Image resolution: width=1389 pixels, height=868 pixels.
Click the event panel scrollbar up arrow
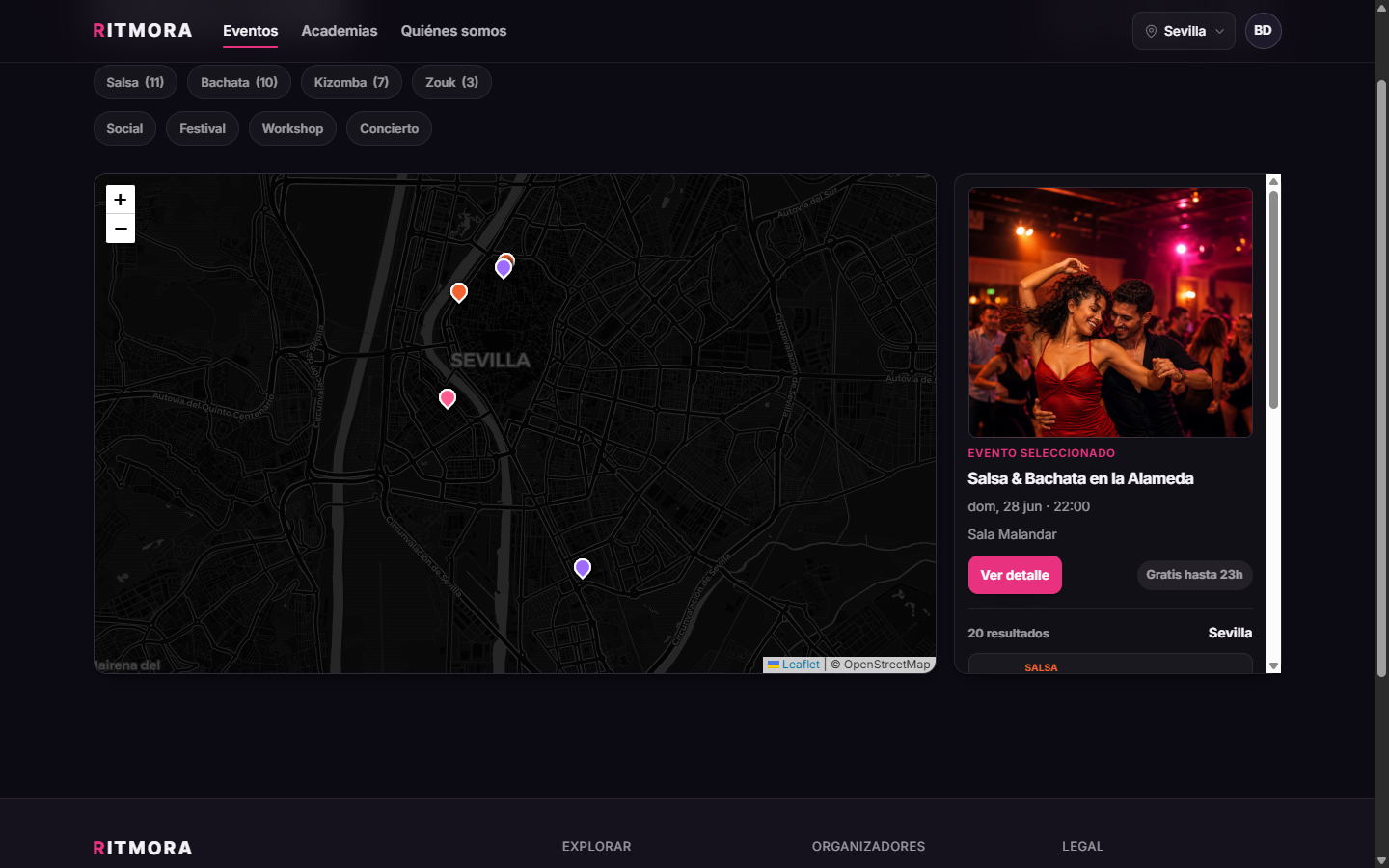pos(1273,181)
